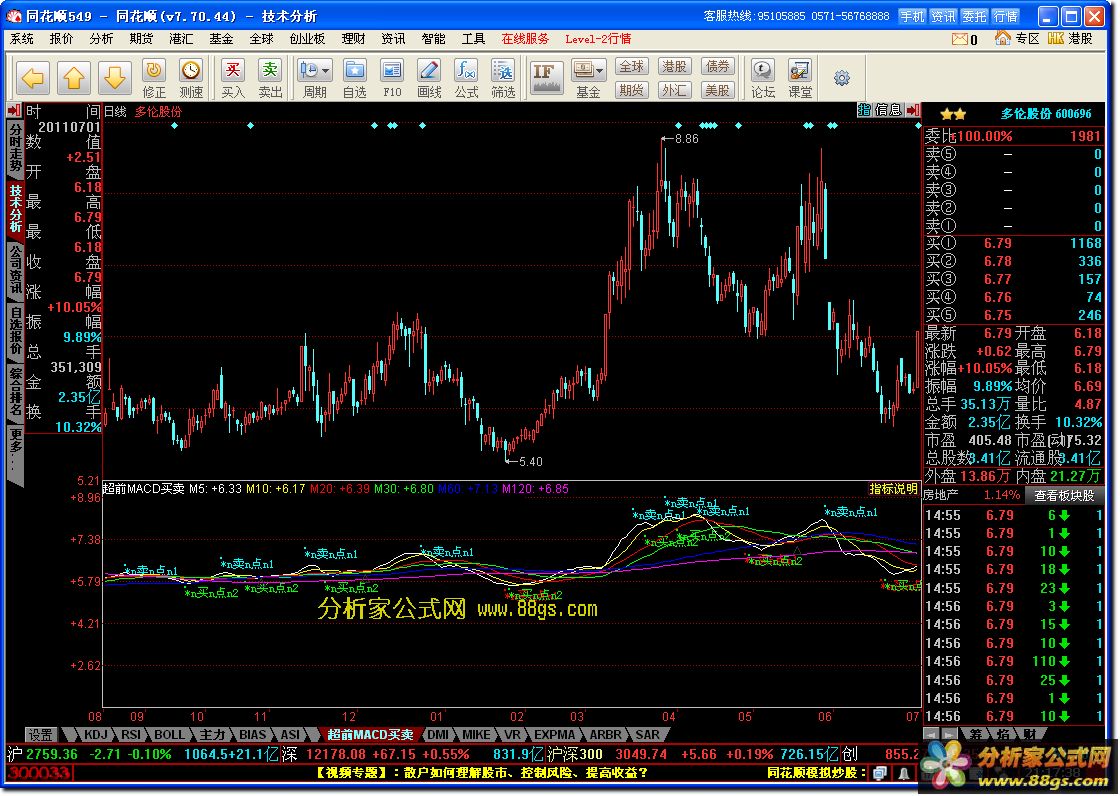Select the 画线 drawing tool

429,78
